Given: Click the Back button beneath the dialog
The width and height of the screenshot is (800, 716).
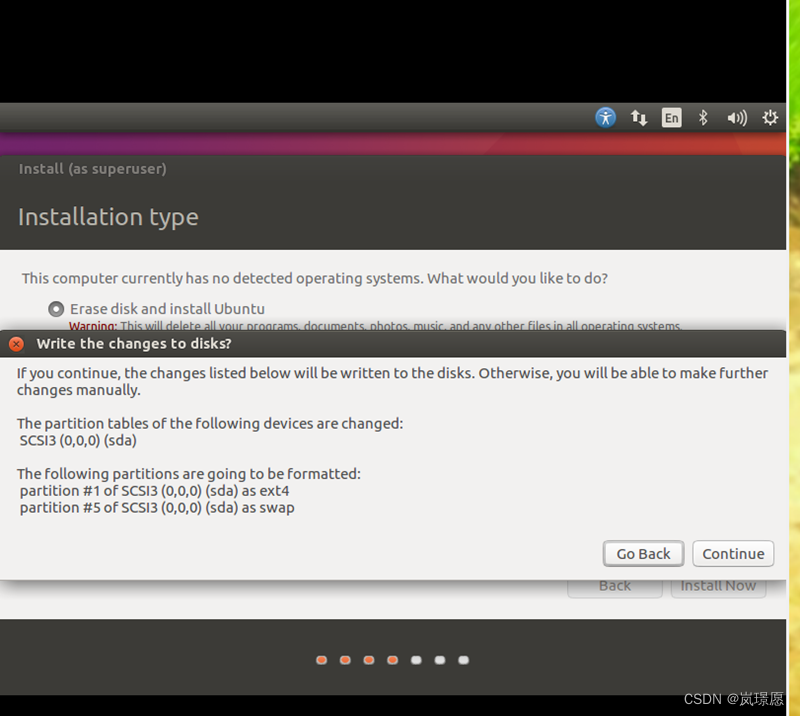Looking at the screenshot, I should click(x=613, y=585).
